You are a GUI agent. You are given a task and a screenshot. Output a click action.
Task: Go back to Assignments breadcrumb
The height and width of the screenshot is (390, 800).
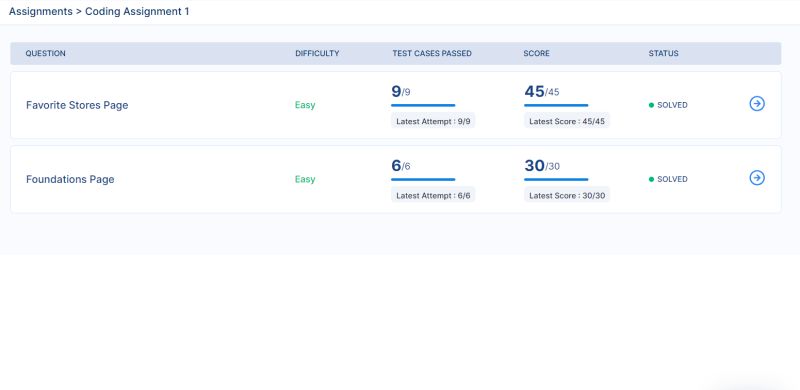click(41, 11)
